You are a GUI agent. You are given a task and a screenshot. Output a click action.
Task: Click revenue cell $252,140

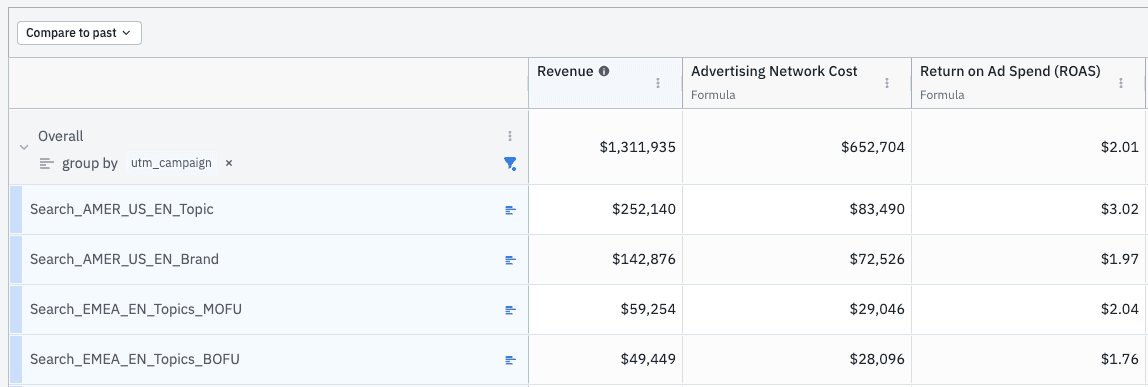tap(644, 209)
